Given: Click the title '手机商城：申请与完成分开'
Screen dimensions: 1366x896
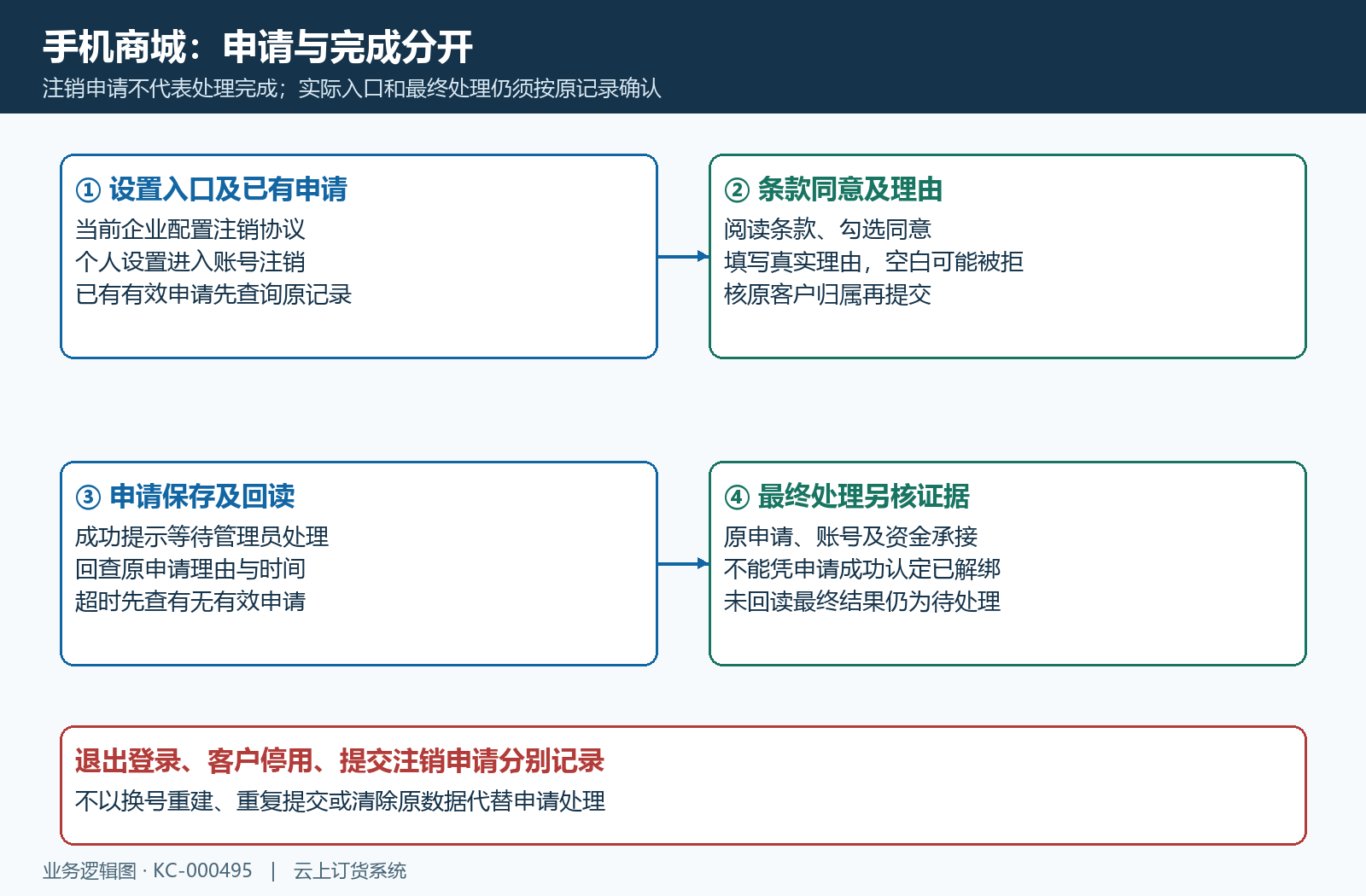Looking at the screenshot, I should tap(258, 47).
